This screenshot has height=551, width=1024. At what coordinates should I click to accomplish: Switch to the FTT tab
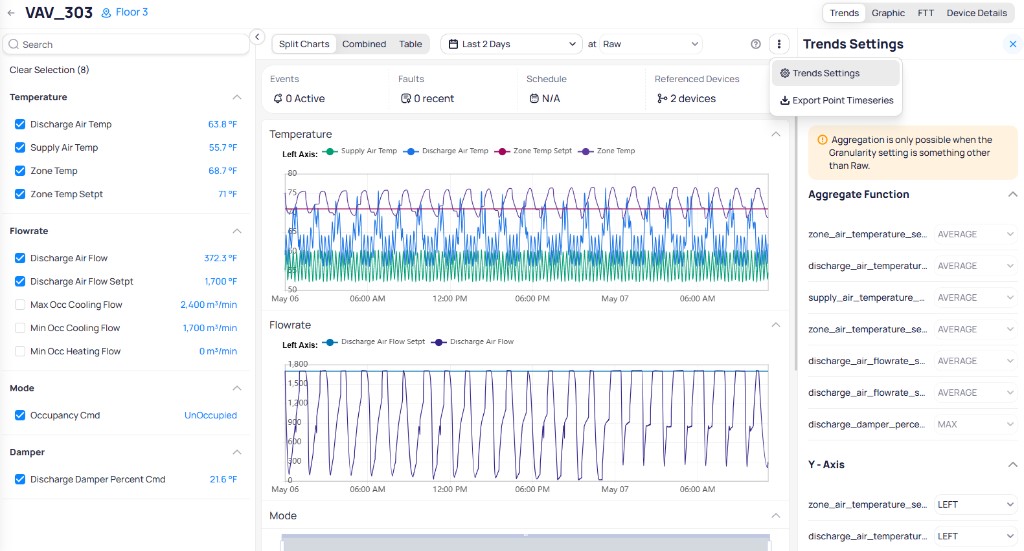[x=925, y=12]
